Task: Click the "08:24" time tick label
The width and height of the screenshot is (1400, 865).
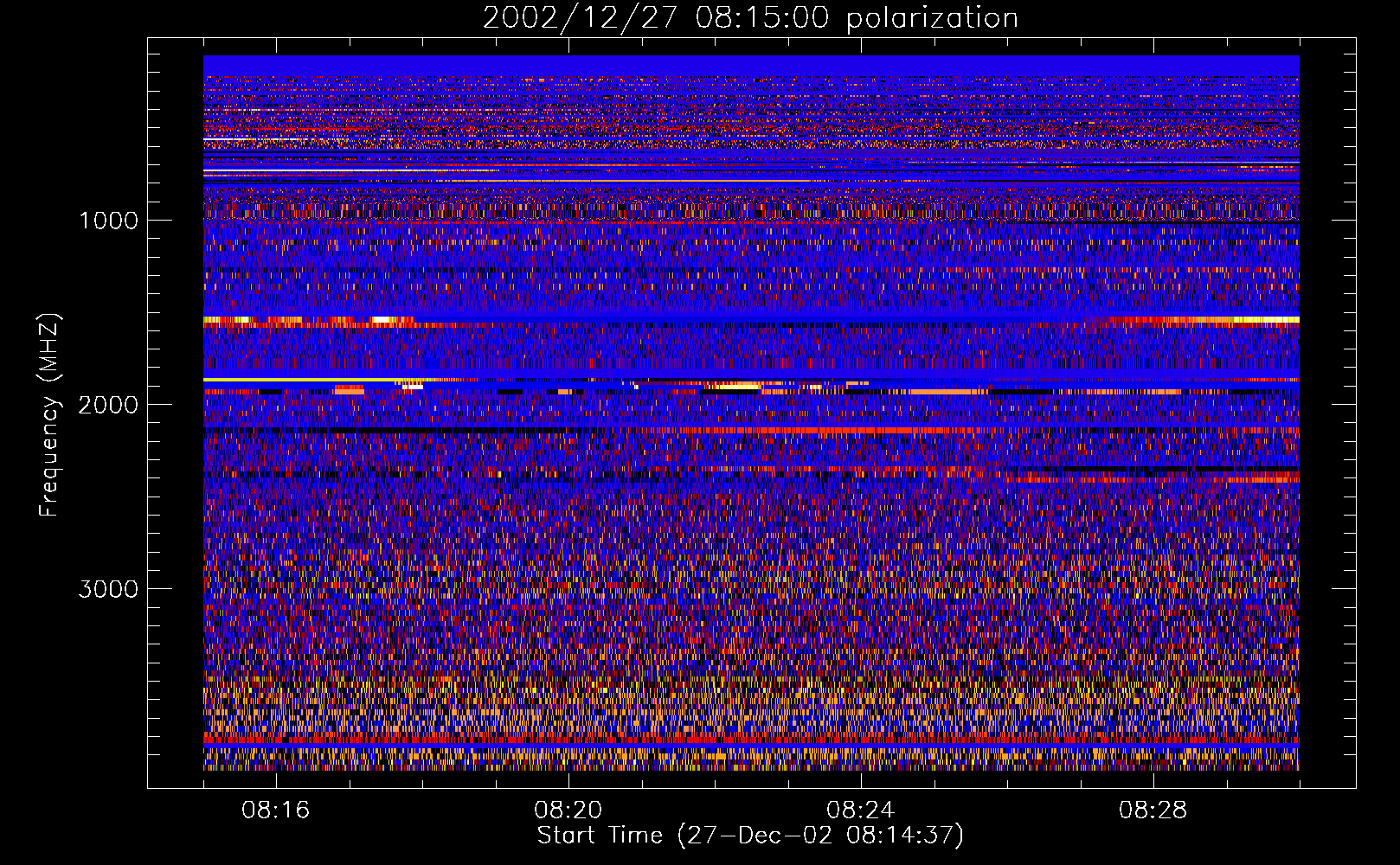Action: coord(861,811)
